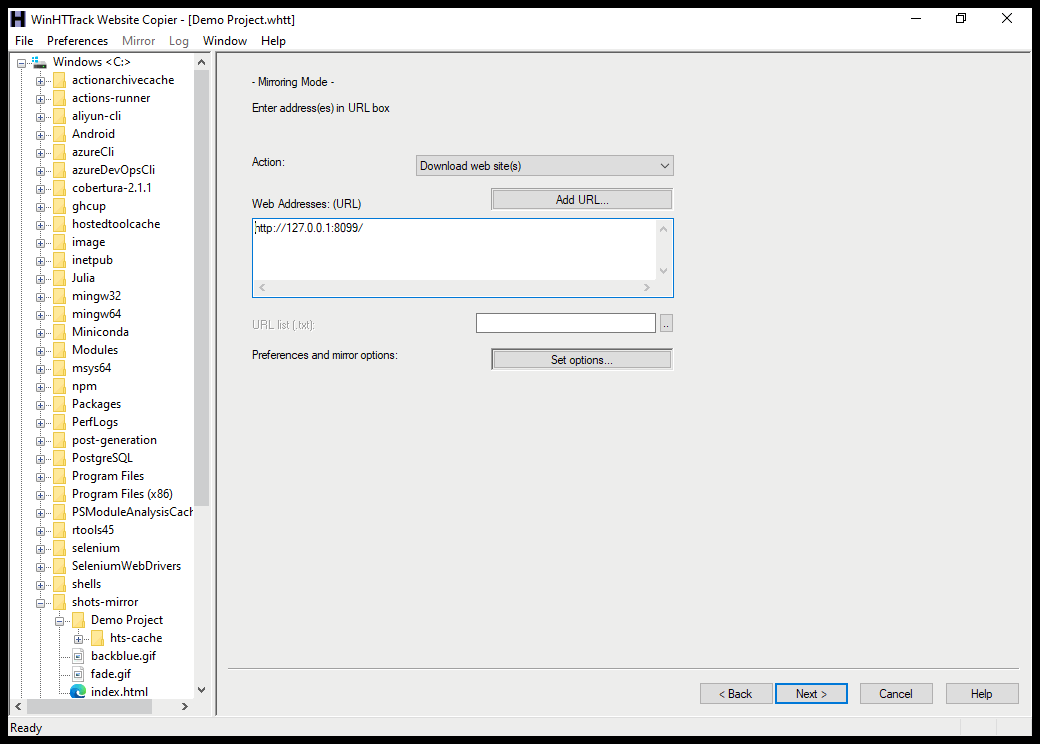Screen dimensions: 1040x744
Task: Click the actionarchivecache folder icon
Action: tap(60, 80)
